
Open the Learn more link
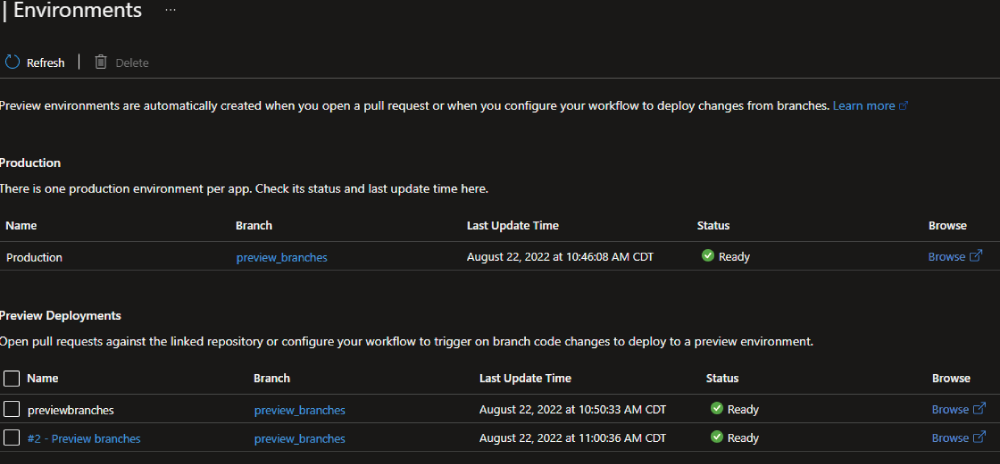click(864, 106)
